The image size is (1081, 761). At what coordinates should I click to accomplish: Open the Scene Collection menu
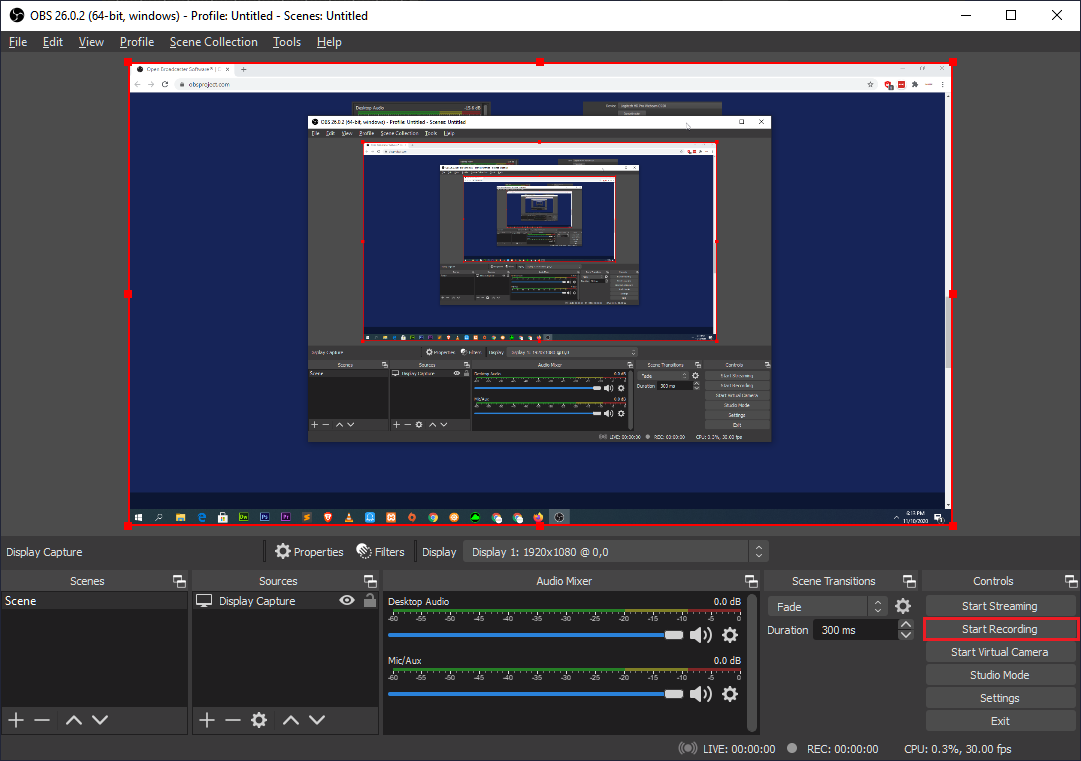214,42
